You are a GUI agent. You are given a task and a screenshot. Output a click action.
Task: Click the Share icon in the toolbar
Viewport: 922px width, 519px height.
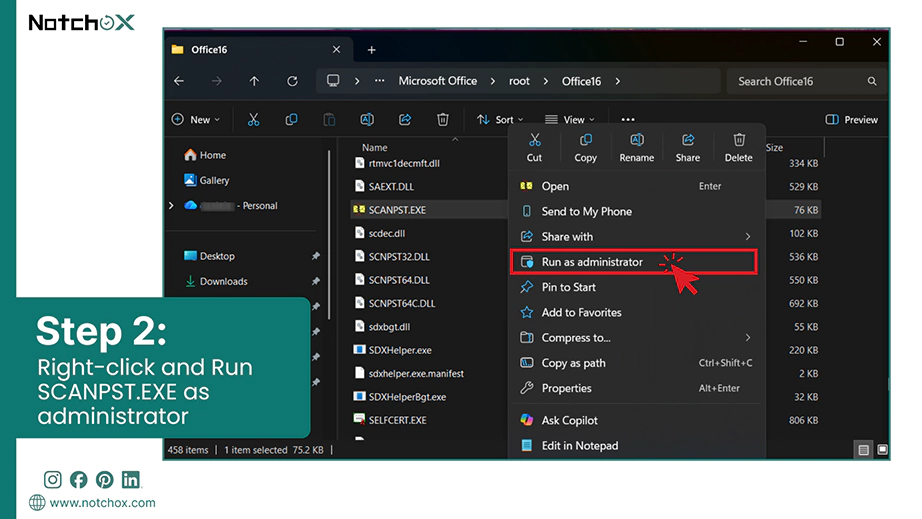point(405,119)
